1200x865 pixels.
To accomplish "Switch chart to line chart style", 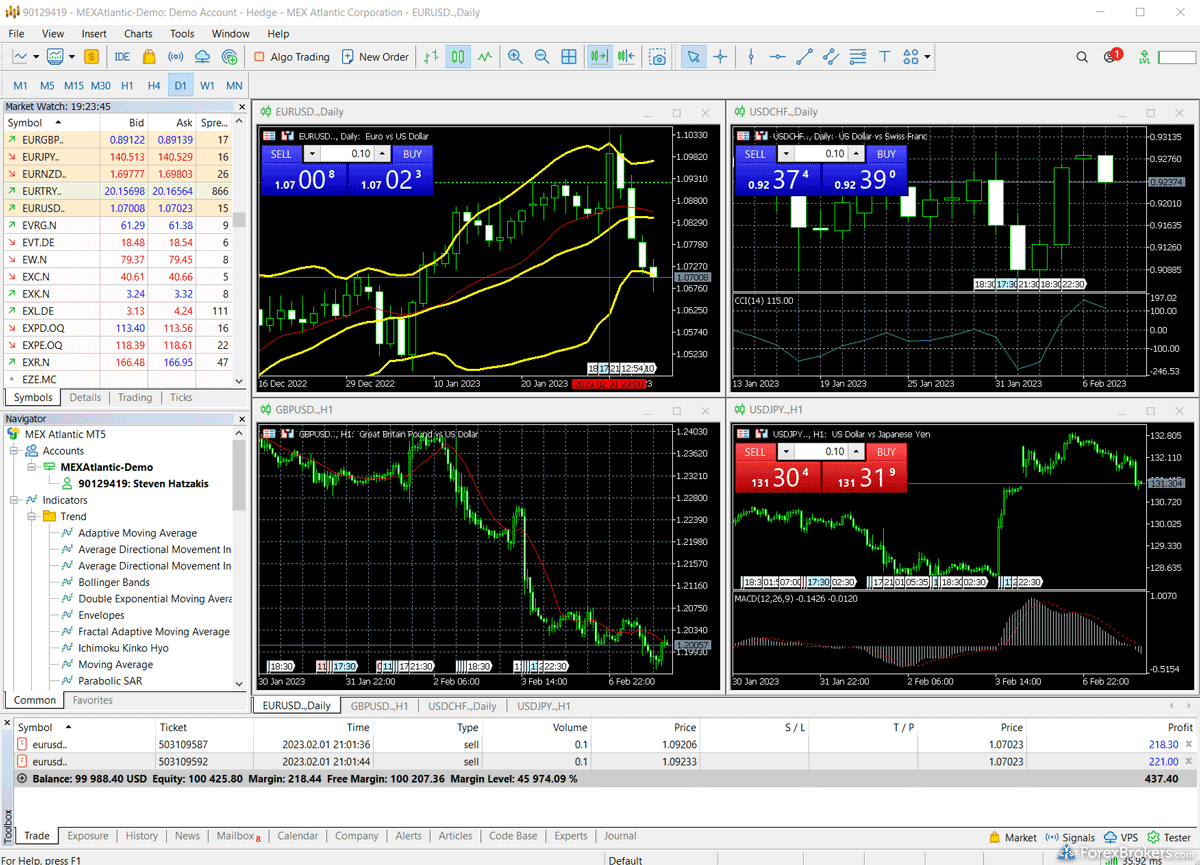I will click(485, 57).
